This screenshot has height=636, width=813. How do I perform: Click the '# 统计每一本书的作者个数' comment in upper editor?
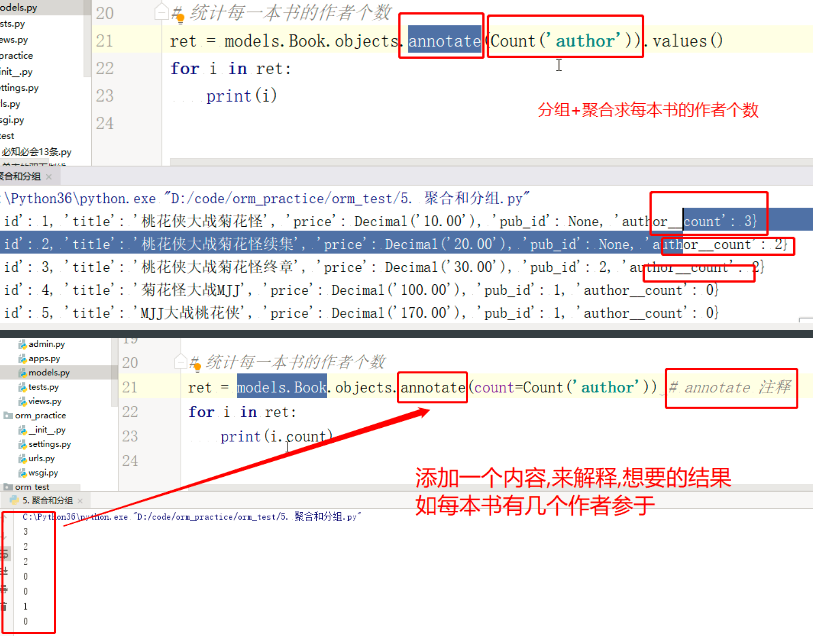click(x=282, y=13)
